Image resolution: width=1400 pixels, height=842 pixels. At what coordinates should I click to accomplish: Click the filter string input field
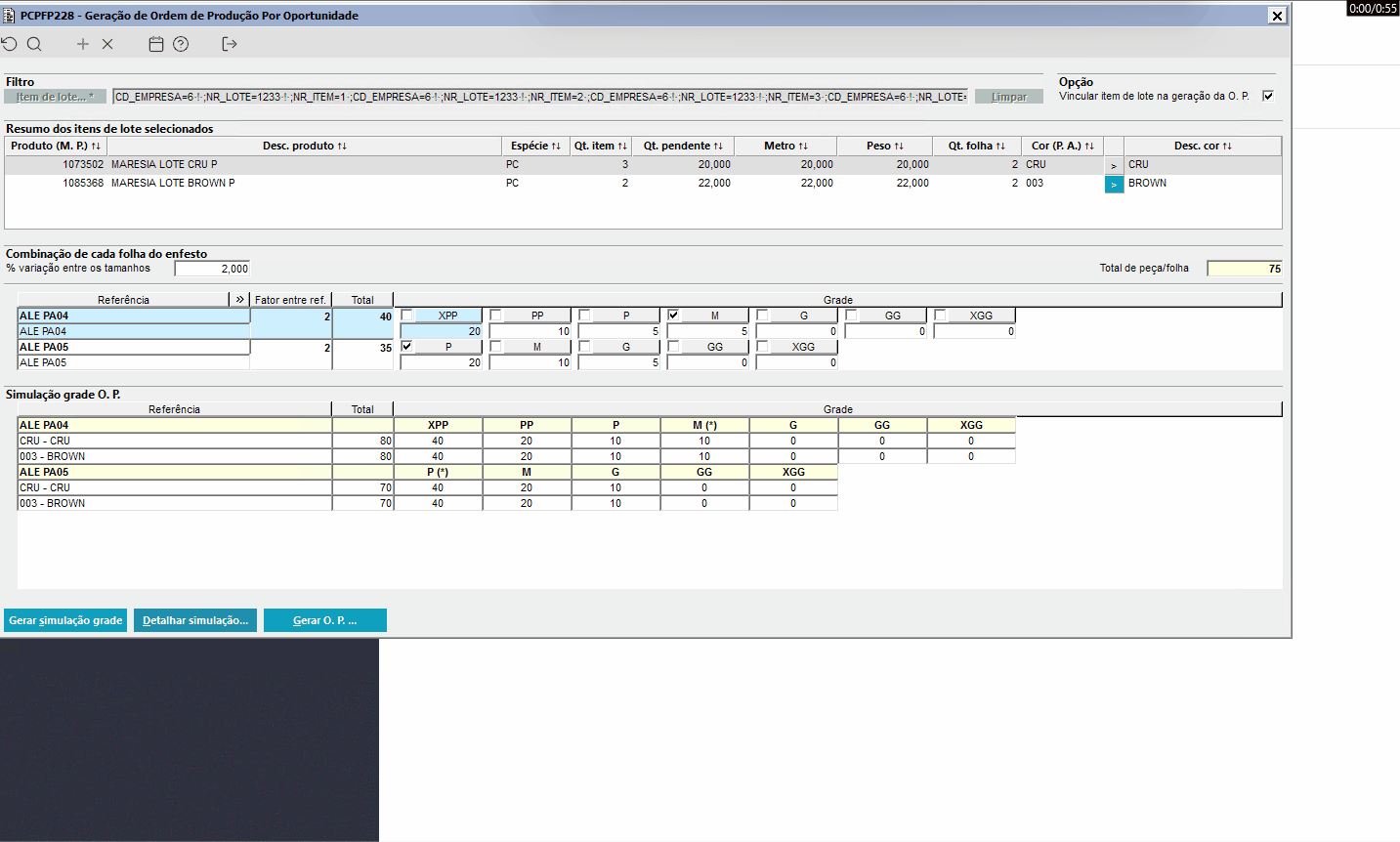[540, 97]
